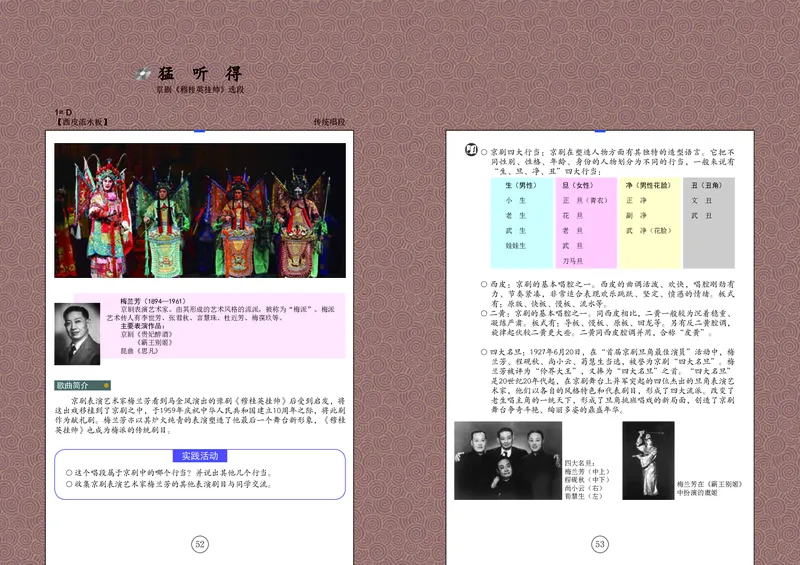Select the heading 主要表演作品

coord(143,326)
